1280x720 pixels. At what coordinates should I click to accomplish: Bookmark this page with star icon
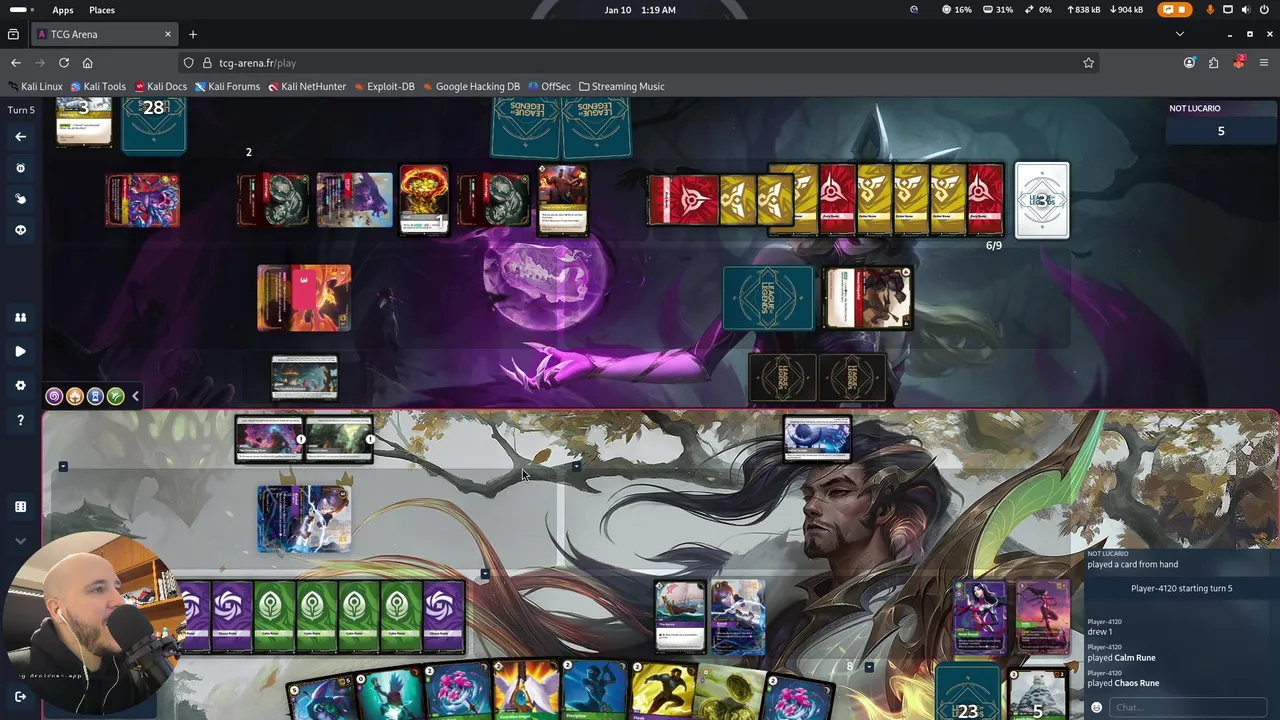(x=1088, y=62)
